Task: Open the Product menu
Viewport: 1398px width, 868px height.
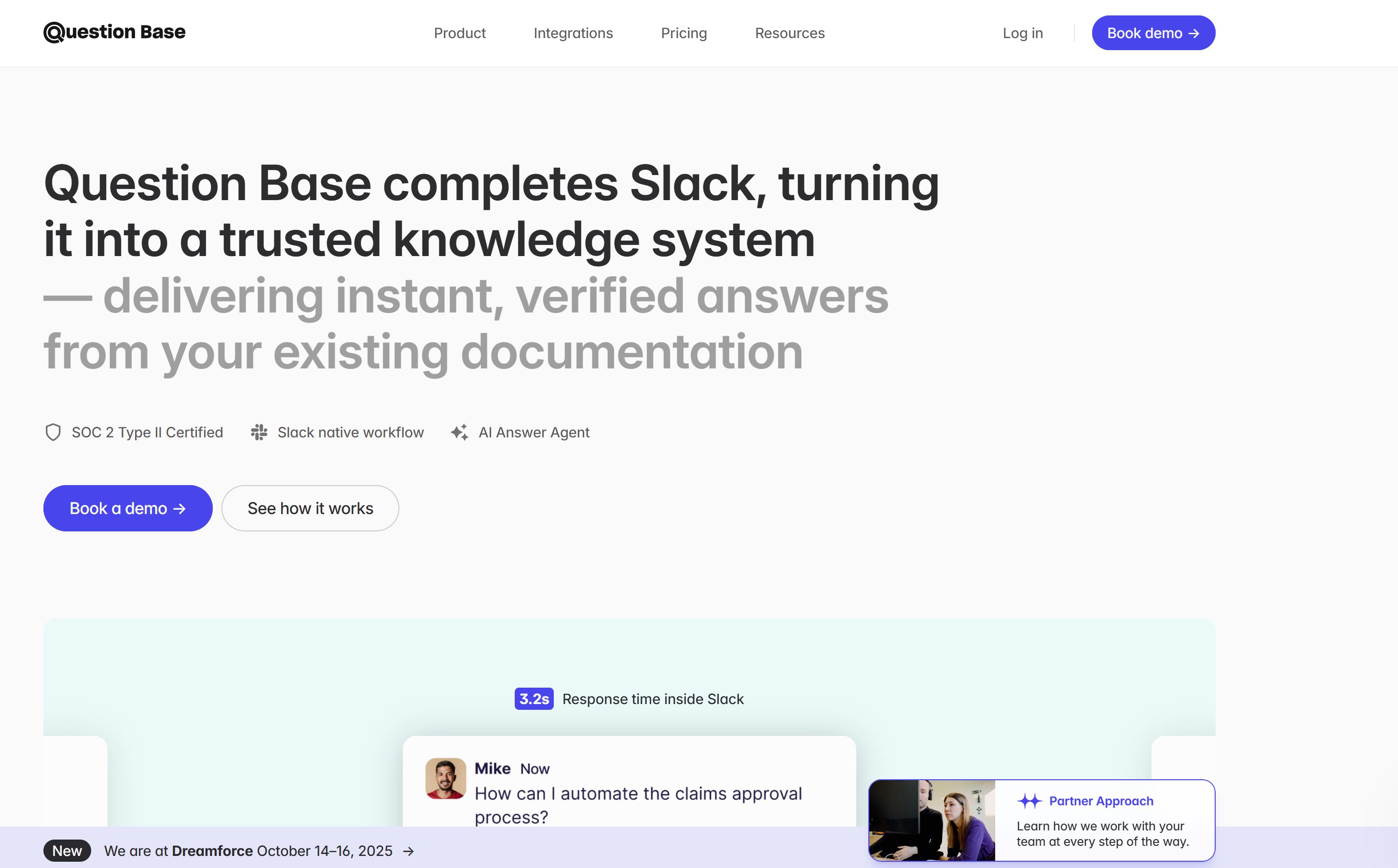Action: click(x=459, y=33)
